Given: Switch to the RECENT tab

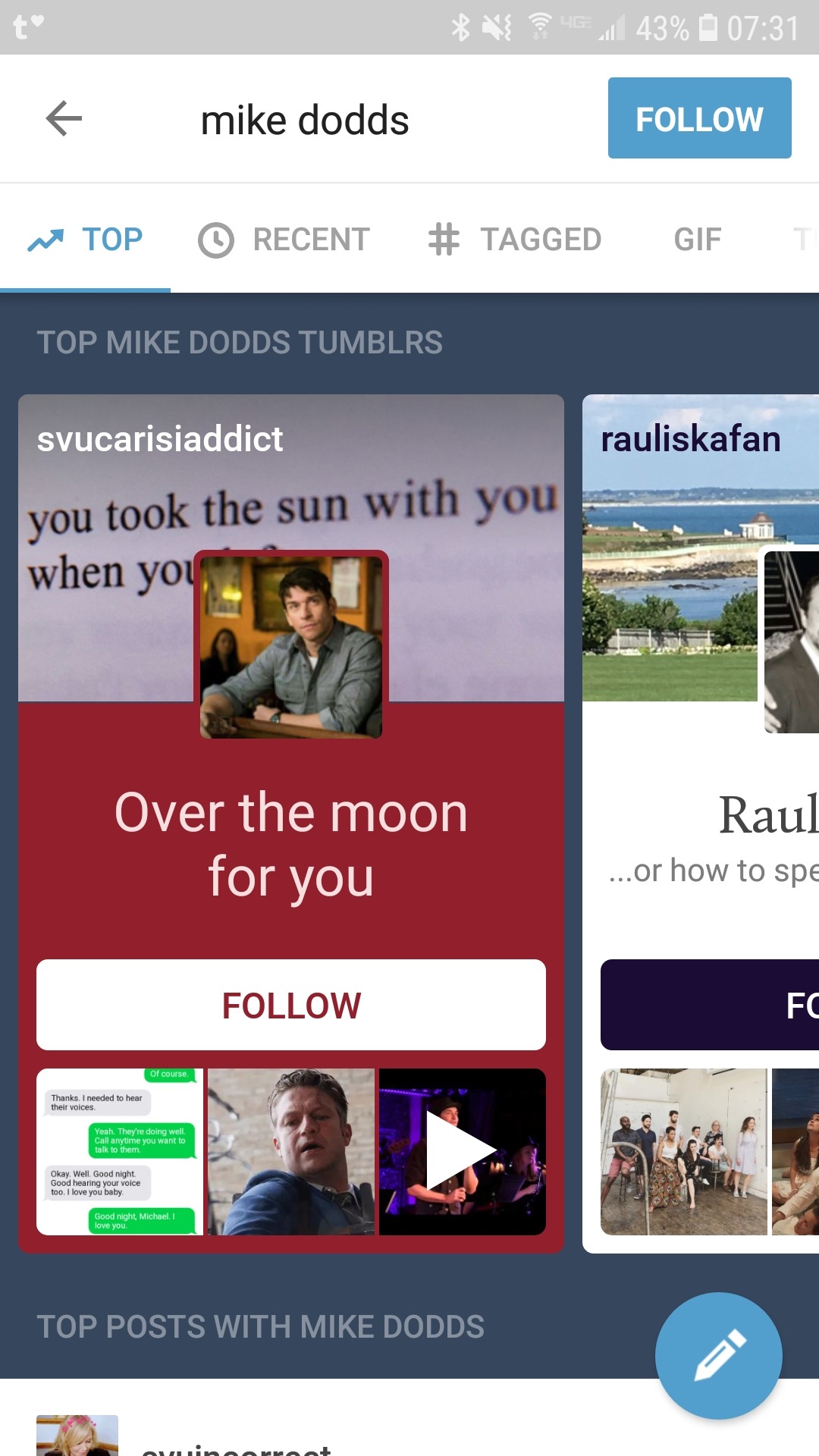Looking at the screenshot, I should (x=284, y=240).
